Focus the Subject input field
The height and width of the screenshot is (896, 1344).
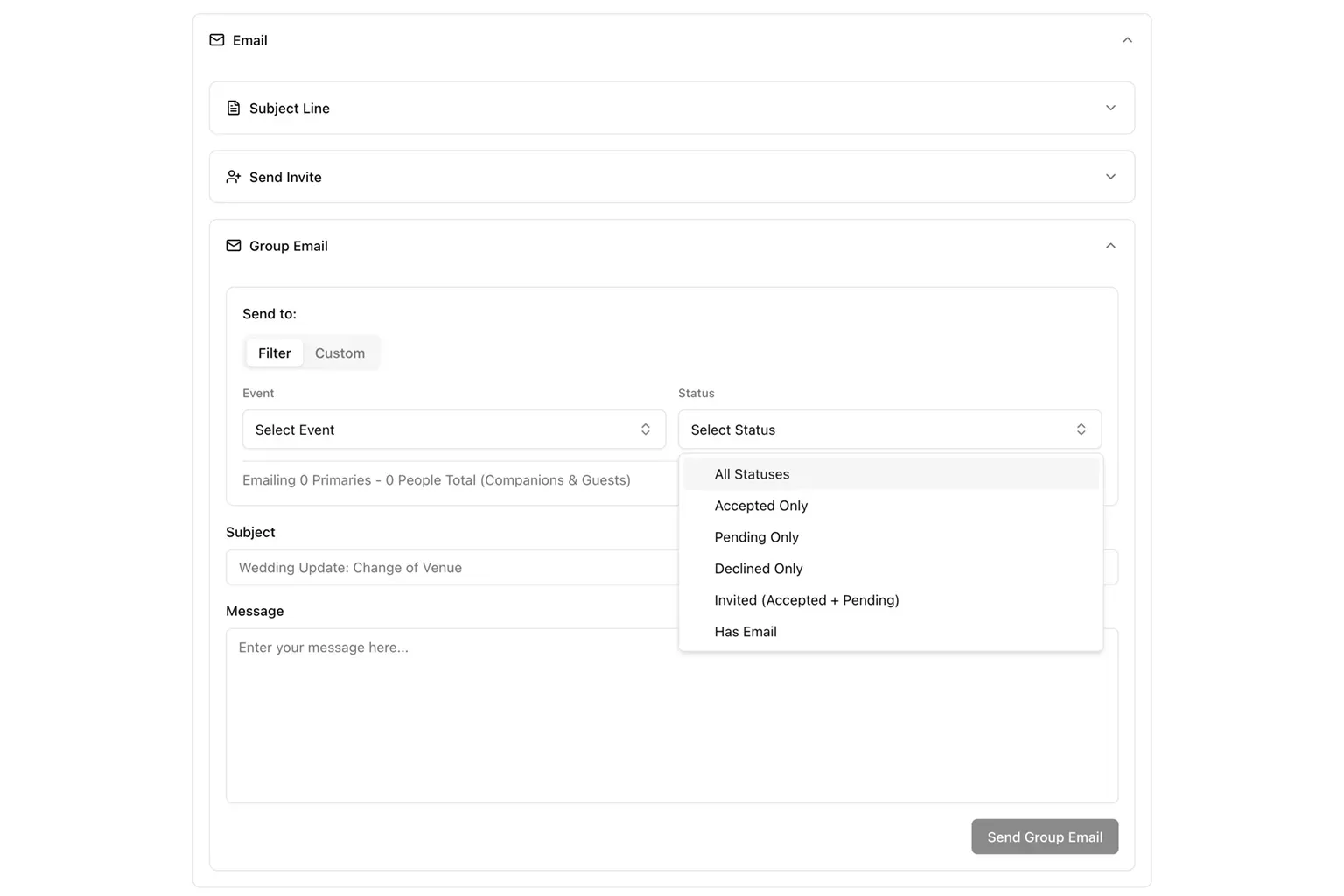click(672, 567)
